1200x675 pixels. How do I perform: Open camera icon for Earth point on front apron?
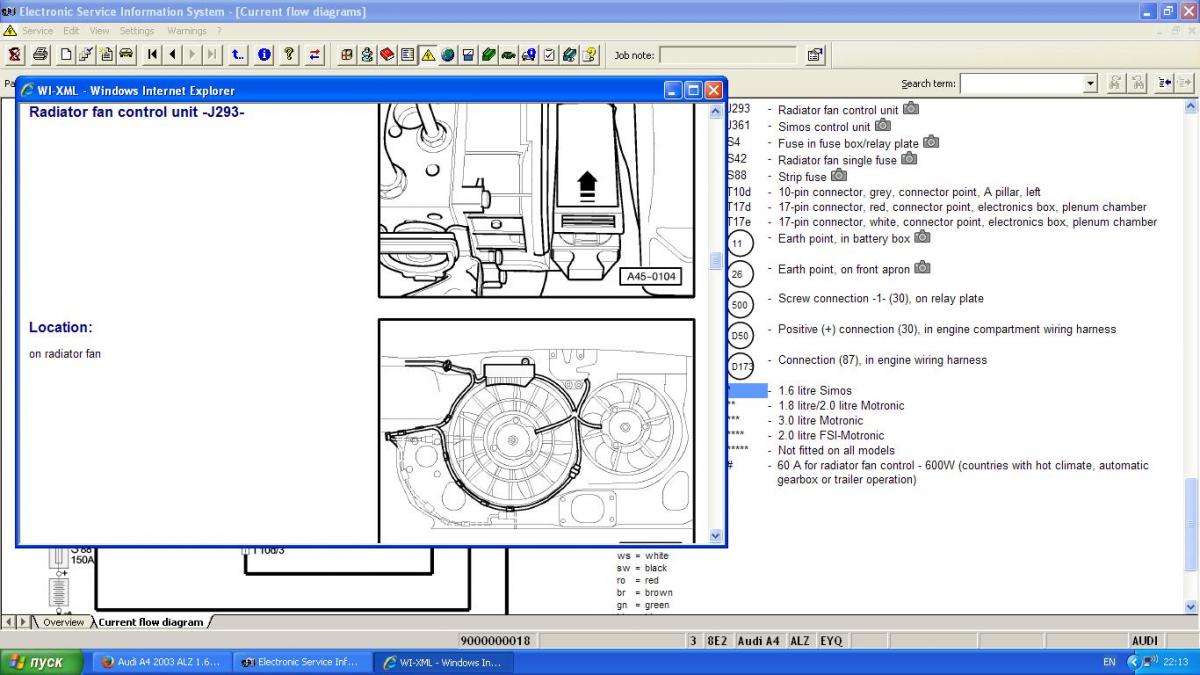click(923, 268)
